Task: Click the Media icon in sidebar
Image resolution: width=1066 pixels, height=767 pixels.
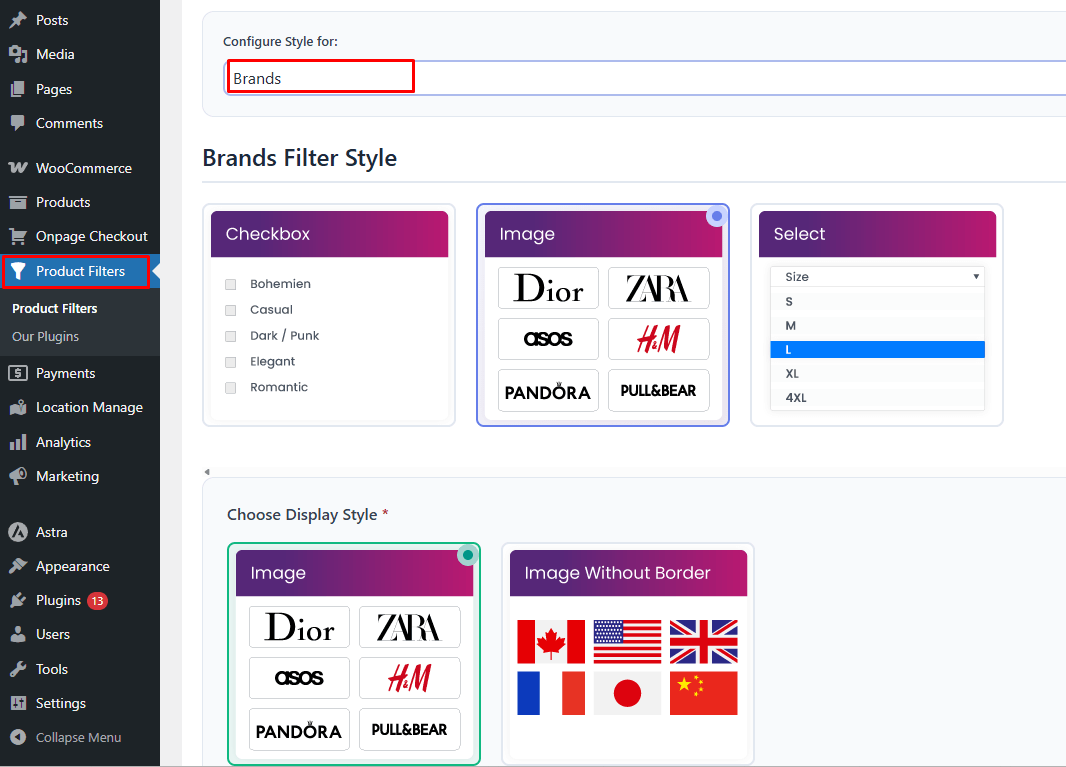Action: (x=18, y=54)
